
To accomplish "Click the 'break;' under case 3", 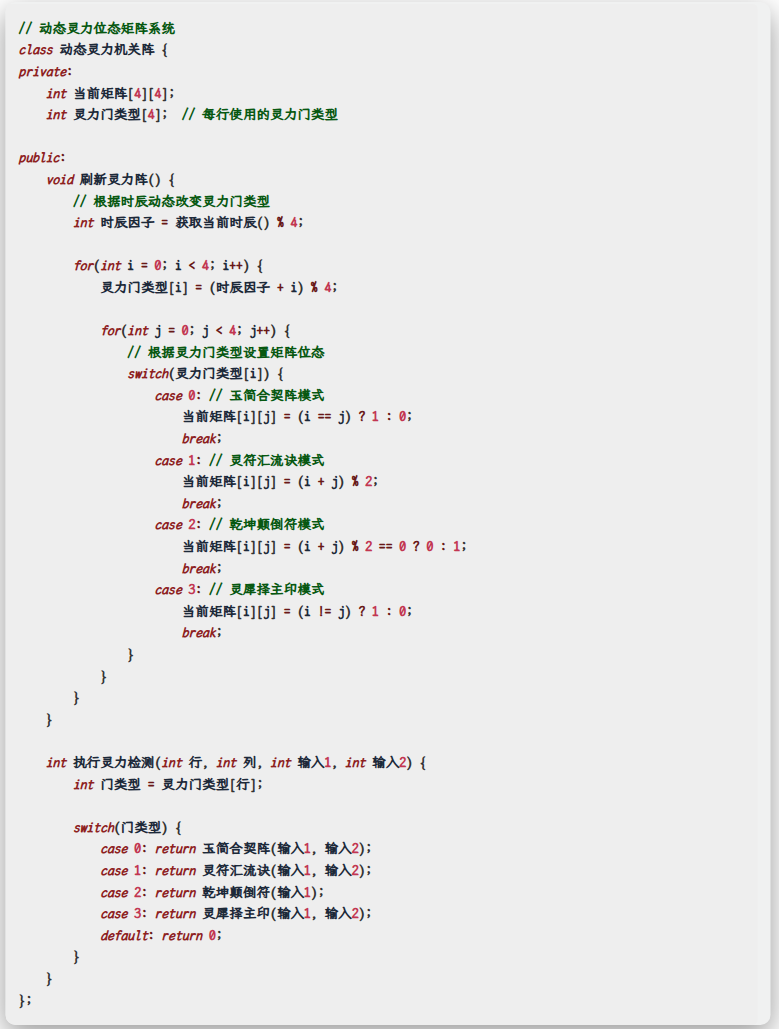I will [x=202, y=633].
